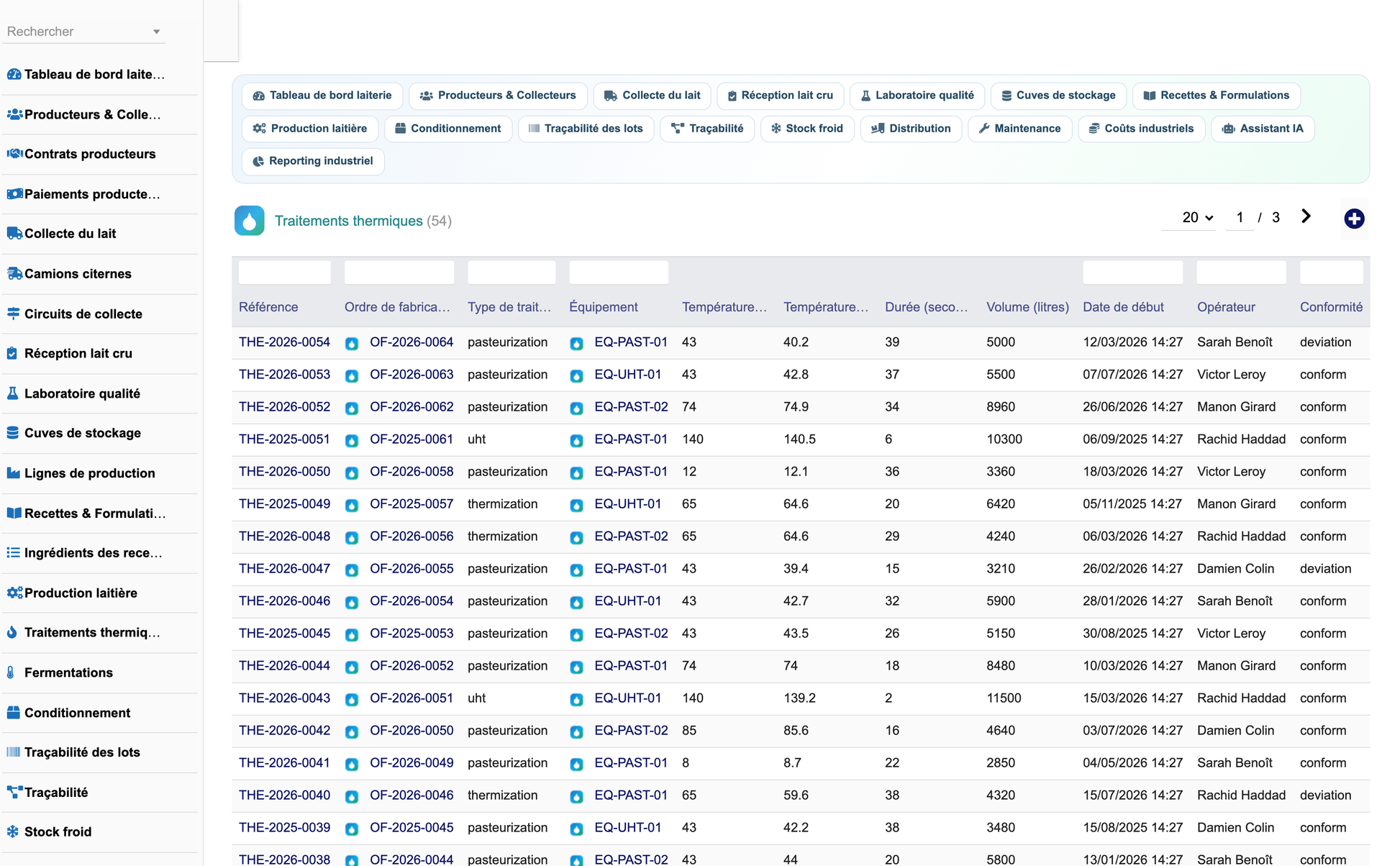Click the Circuits de collecte signpost icon
This screenshot has width=1400, height=866.
click(13, 314)
